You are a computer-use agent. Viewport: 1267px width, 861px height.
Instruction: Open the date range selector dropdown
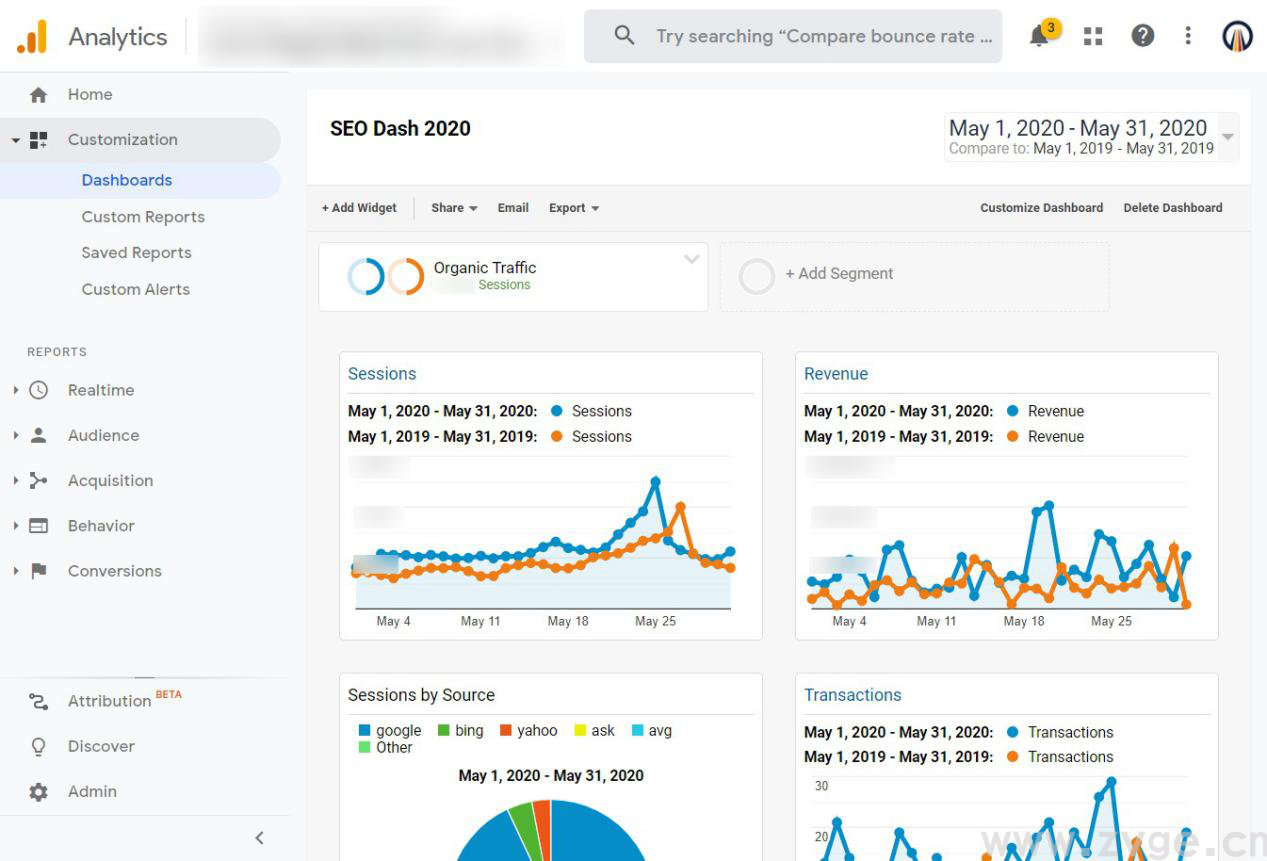coord(1090,137)
